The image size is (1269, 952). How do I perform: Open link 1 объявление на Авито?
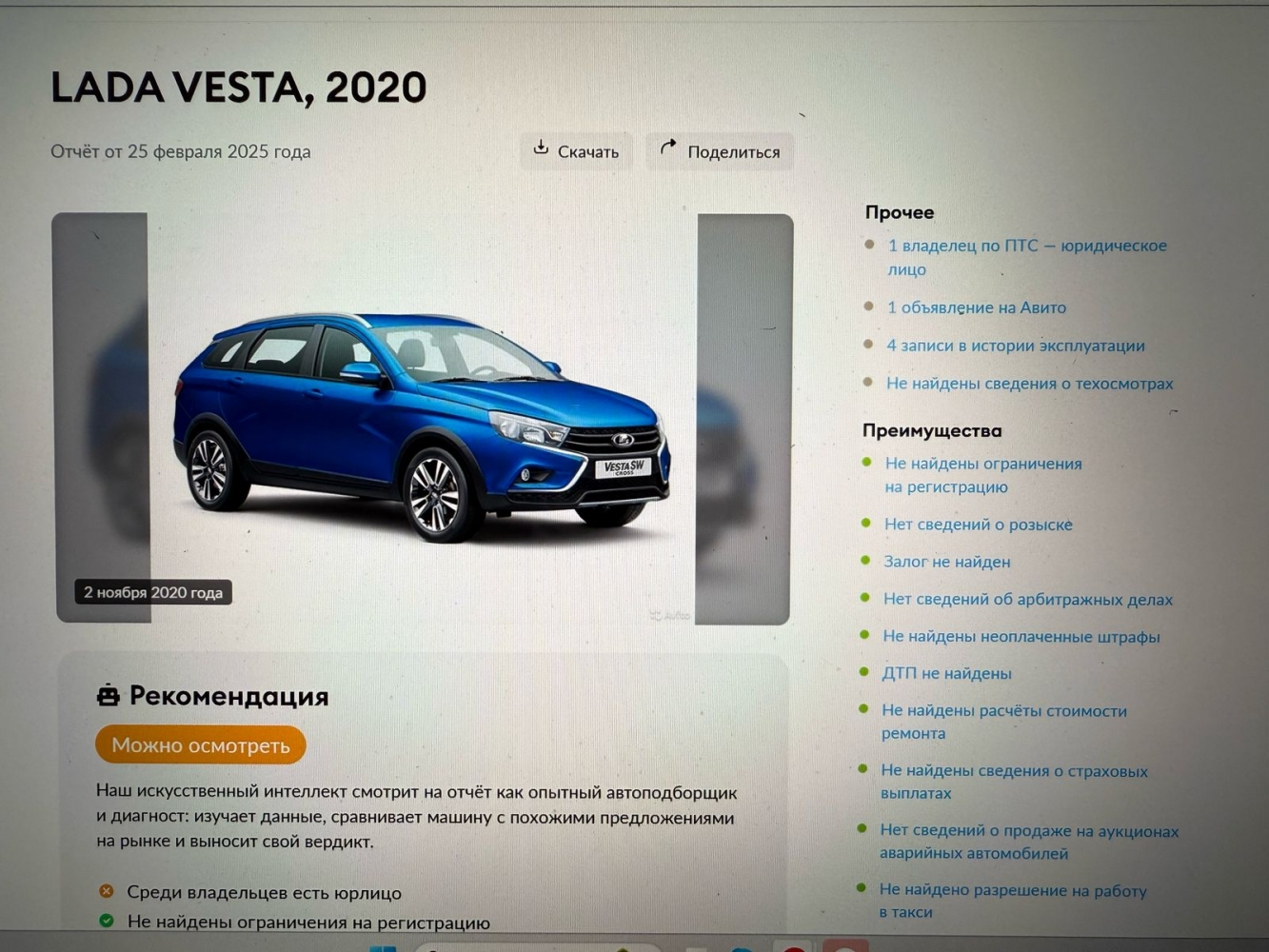pos(977,307)
